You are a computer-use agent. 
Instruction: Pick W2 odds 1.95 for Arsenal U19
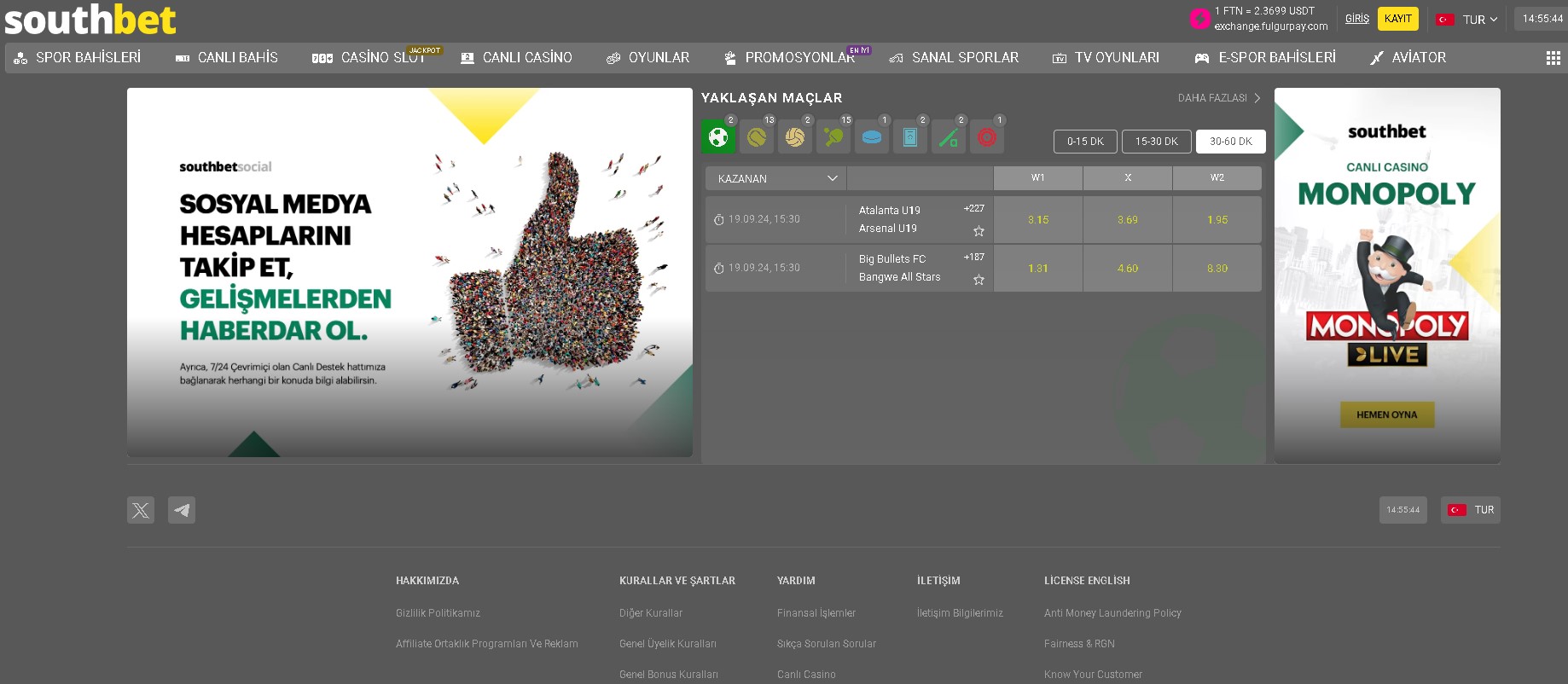(x=1217, y=220)
